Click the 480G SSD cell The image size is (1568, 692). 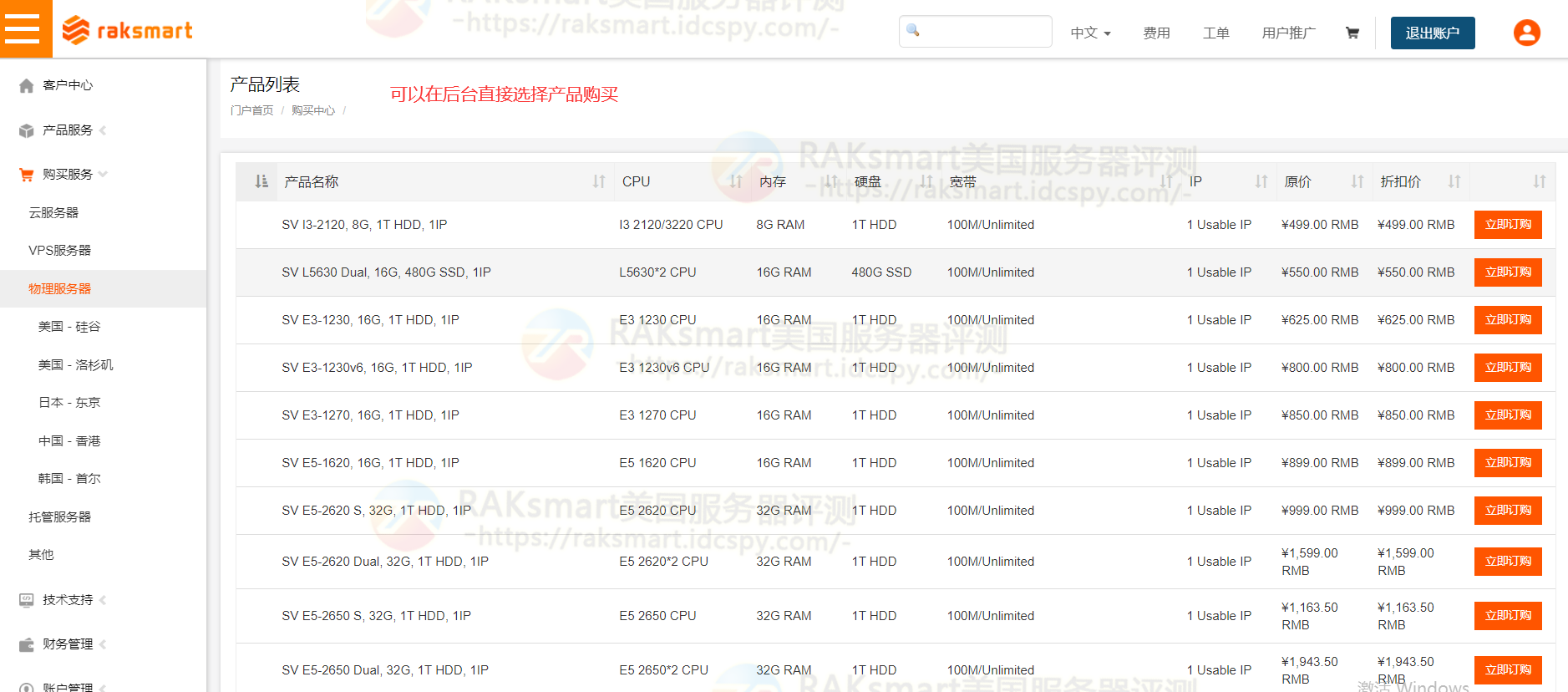point(881,272)
